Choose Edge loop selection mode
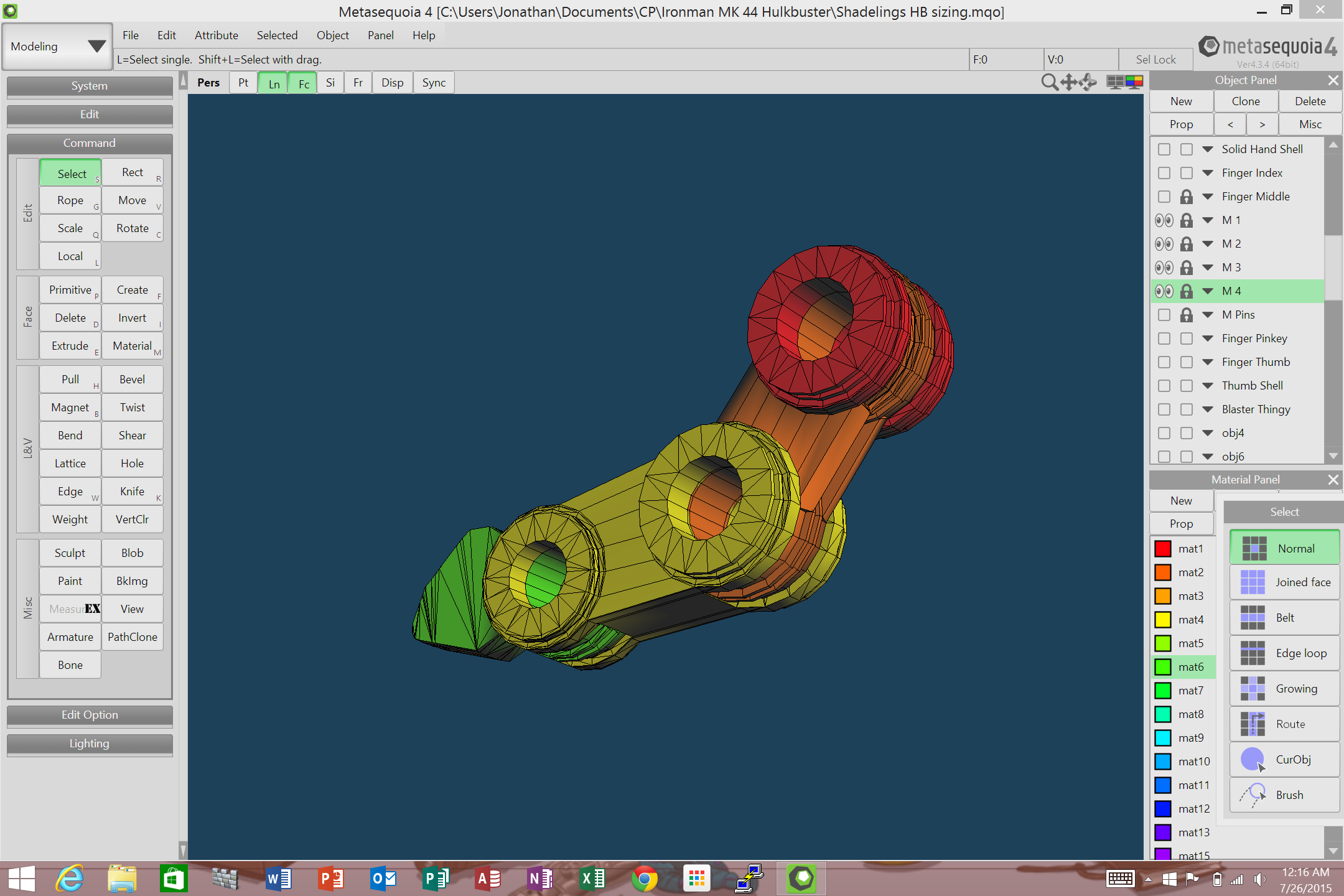This screenshot has width=1344, height=896. click(1284, 653)
